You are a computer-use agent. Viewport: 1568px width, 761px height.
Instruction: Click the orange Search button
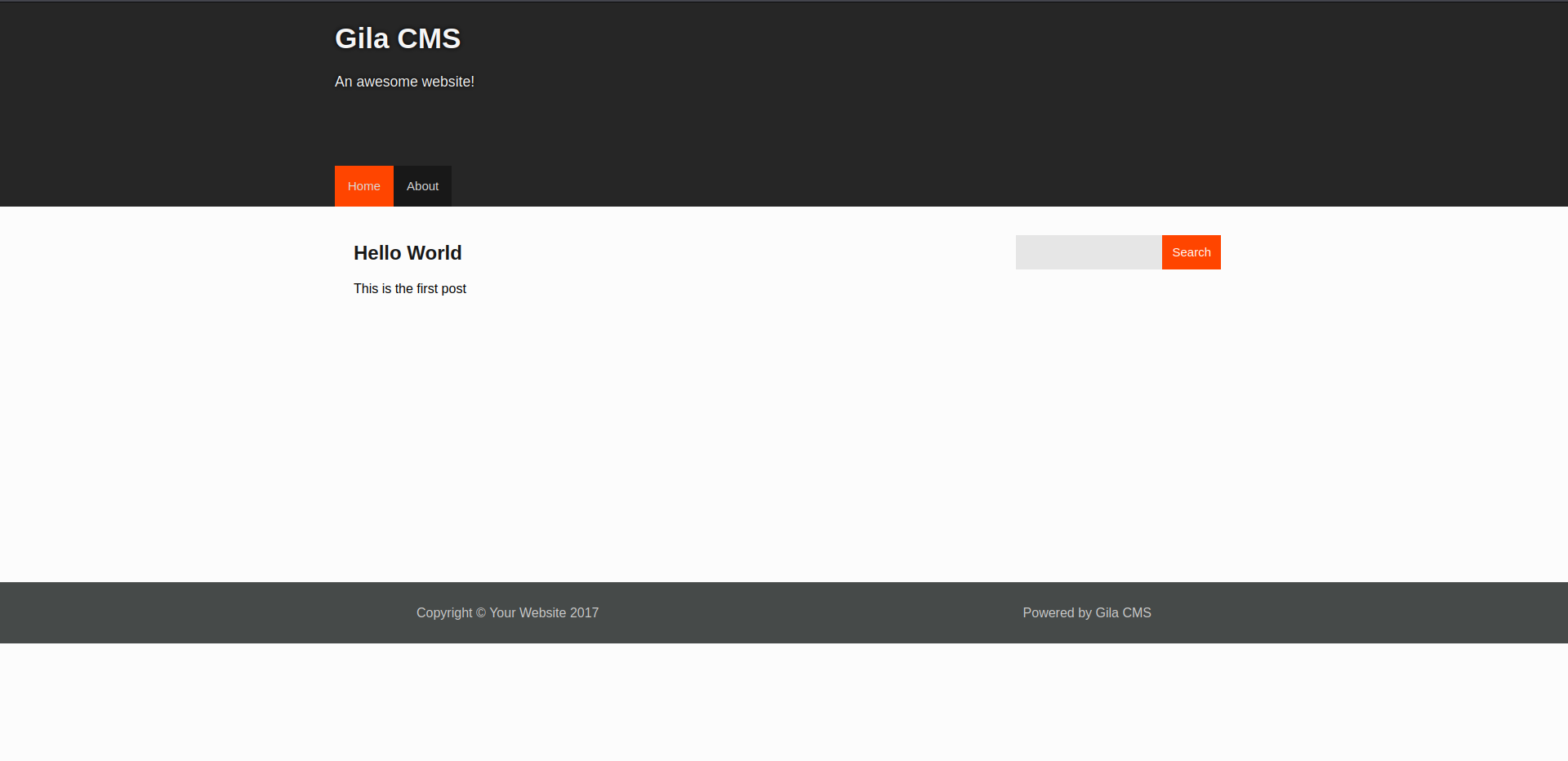[1191, 252]
